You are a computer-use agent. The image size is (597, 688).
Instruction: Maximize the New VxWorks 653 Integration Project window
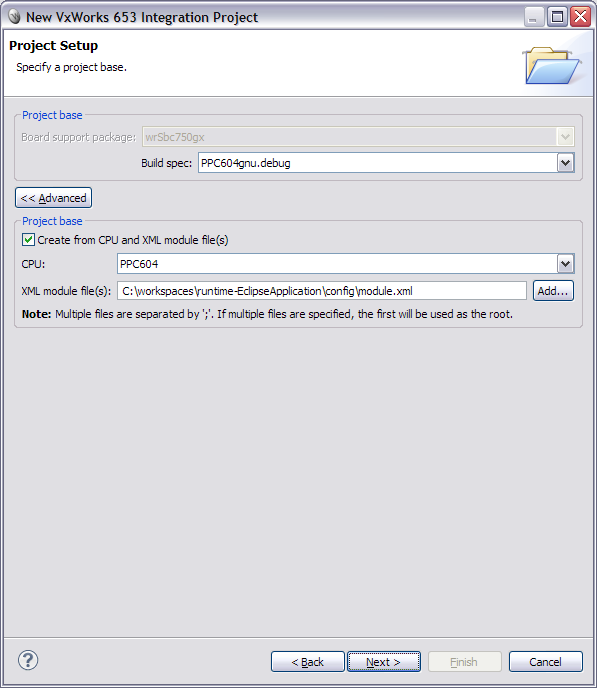click(557, 17)
